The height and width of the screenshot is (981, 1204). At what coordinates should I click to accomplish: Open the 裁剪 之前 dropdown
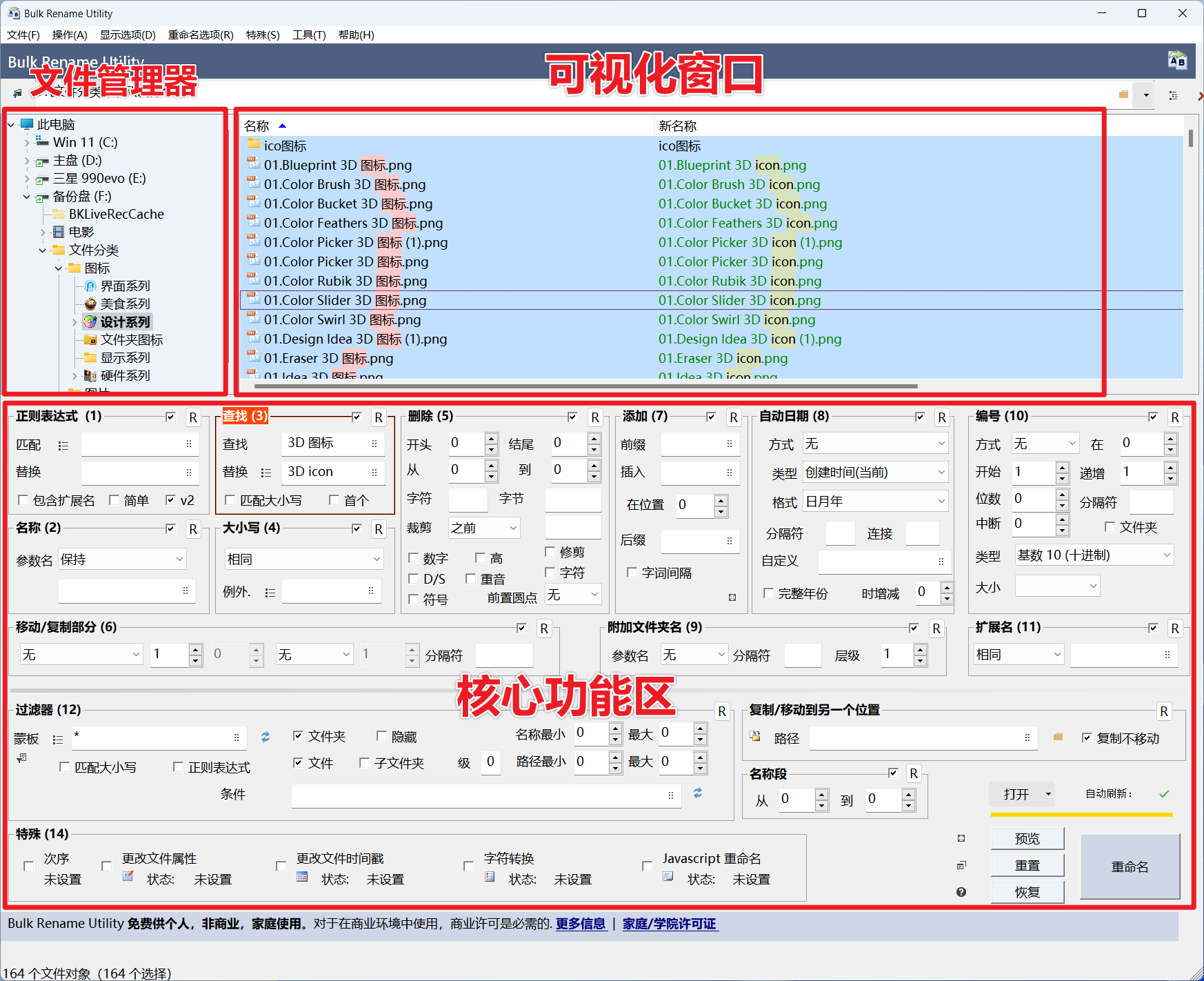pos(484,528)
